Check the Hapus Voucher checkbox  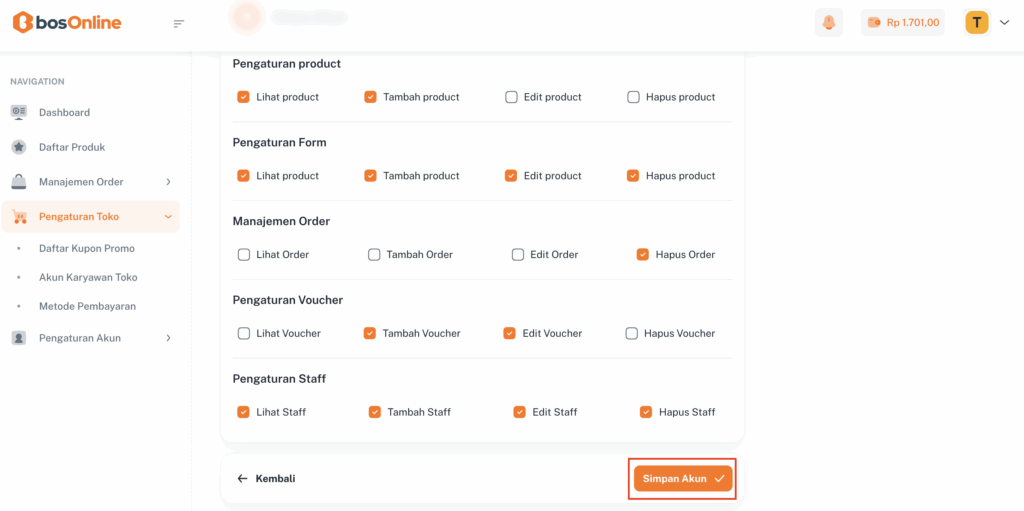632,333
